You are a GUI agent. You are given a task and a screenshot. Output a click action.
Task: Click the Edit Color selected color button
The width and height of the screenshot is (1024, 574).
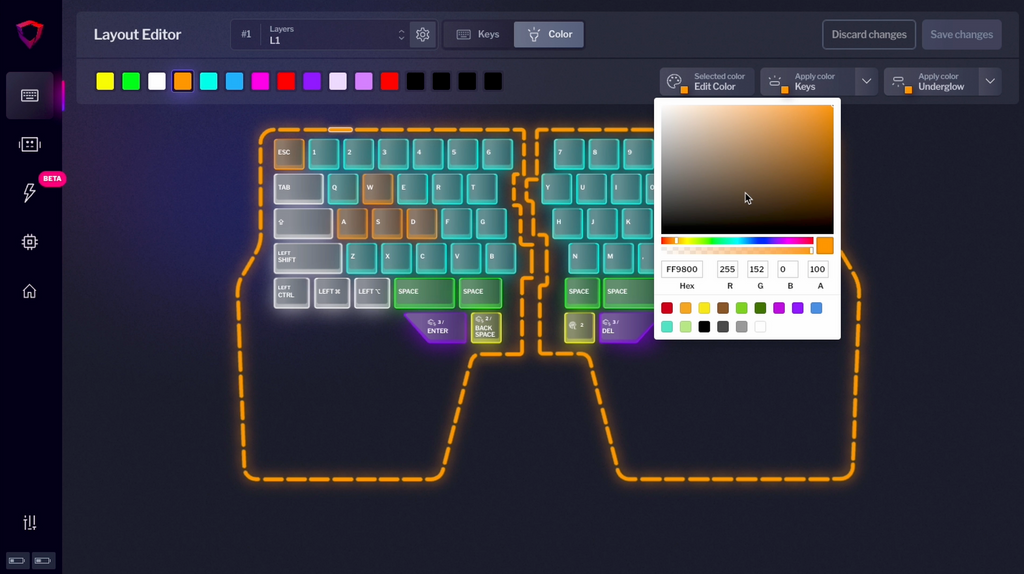click(707, 82)
